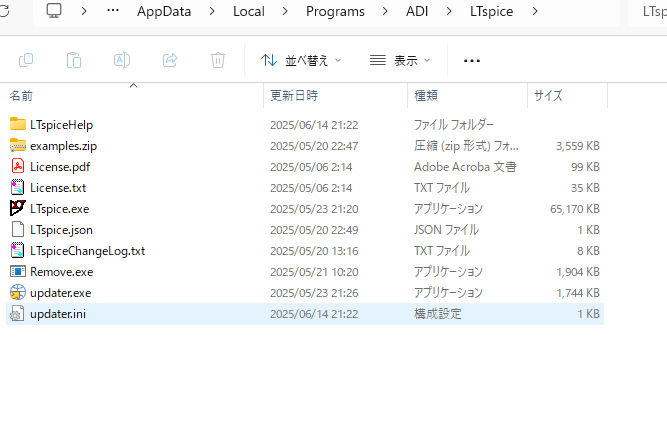The height and width of the screenshot is (428, 667).
Task: Open the 並べ替え sort dropdown
Action: click(x=301, y=60)
